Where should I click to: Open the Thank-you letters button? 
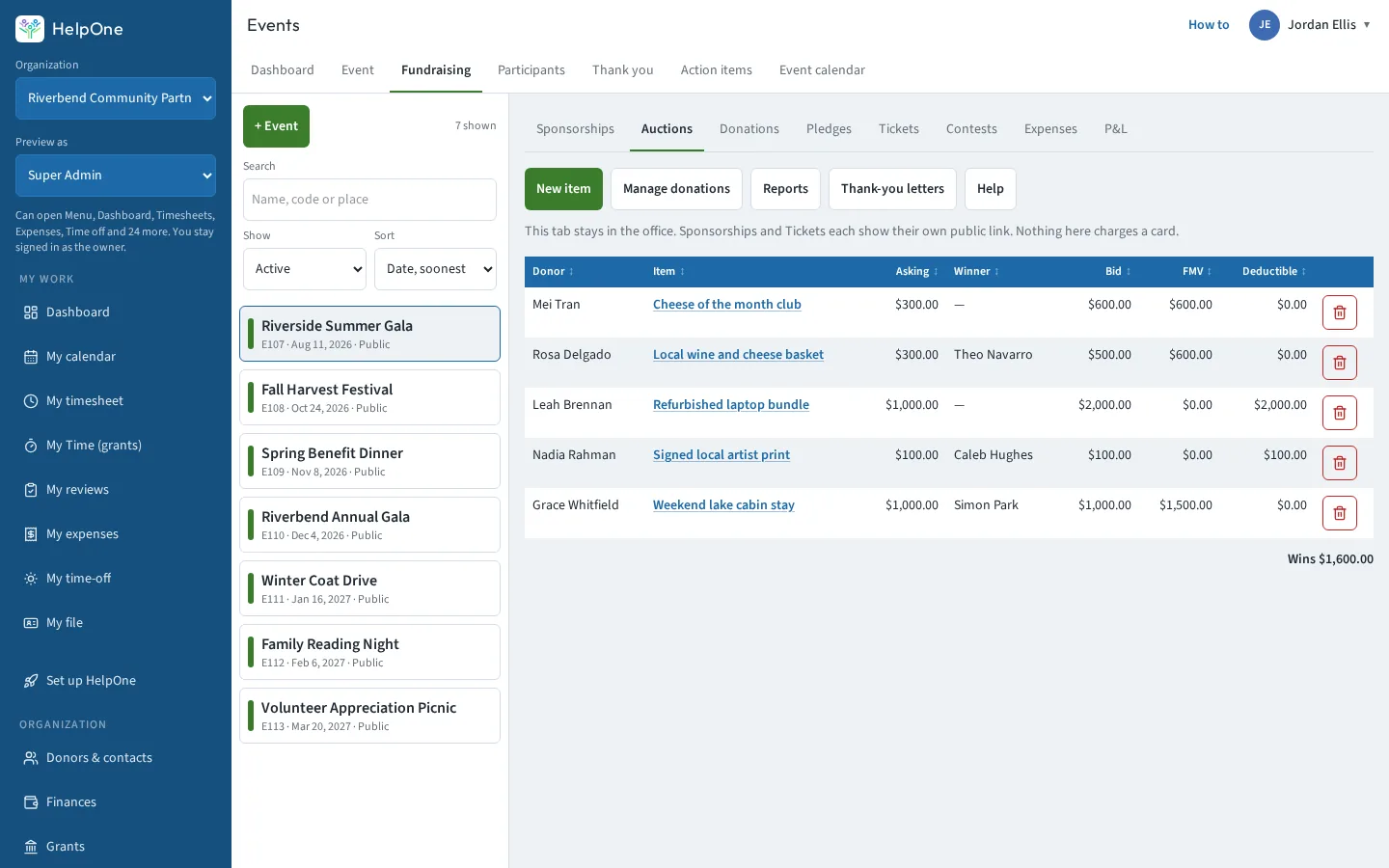[x=892, y=189]
